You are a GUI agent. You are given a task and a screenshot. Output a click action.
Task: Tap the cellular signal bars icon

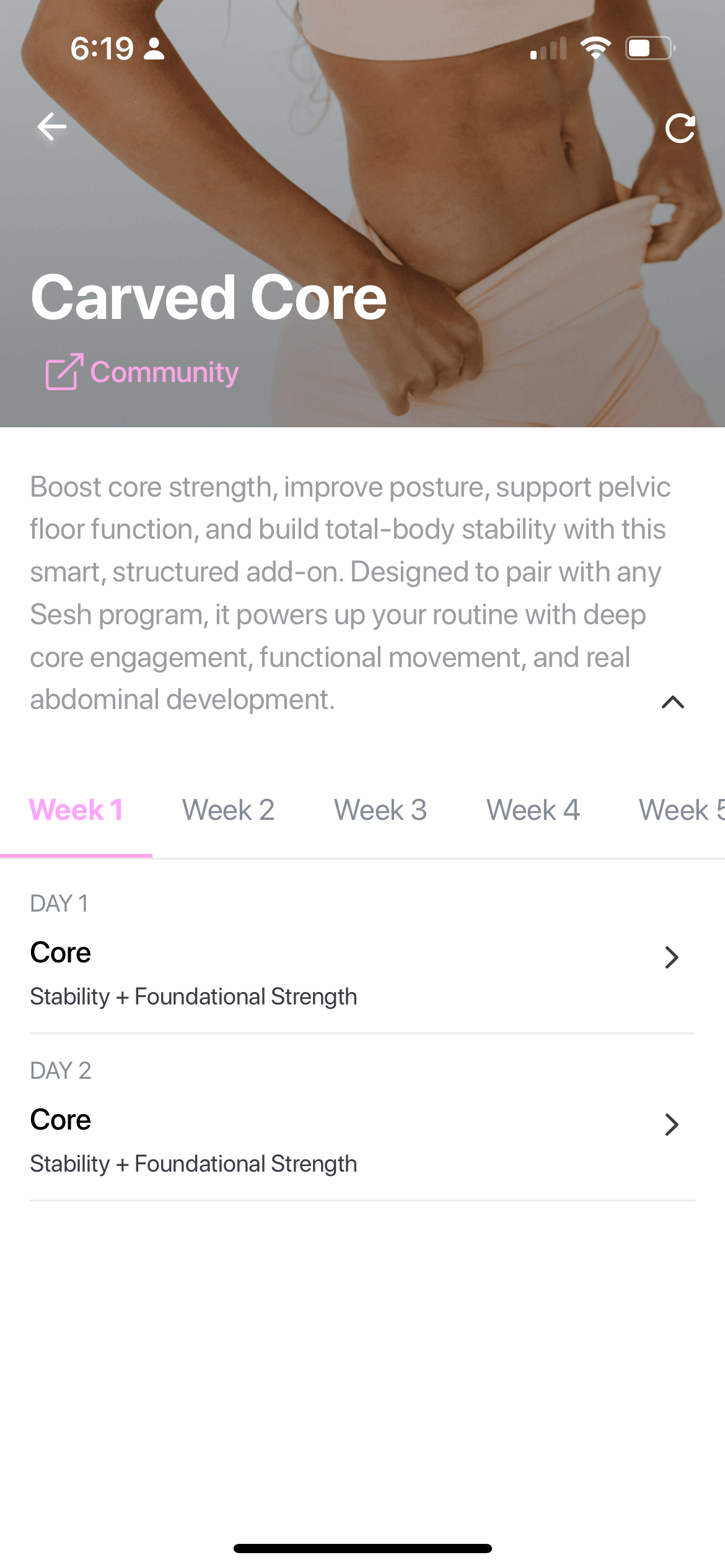point(548,49)
